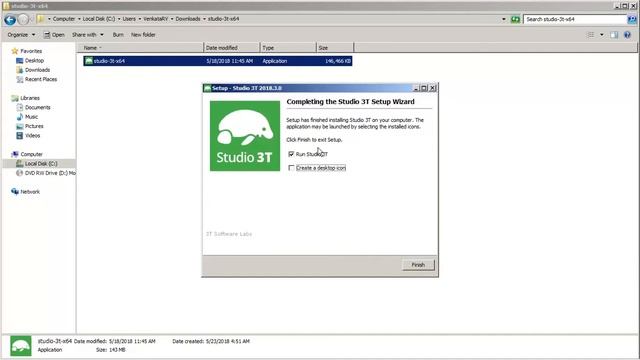
Task: Enable the Create a desktop icon checkbox
Action: (x=291, y=168)
